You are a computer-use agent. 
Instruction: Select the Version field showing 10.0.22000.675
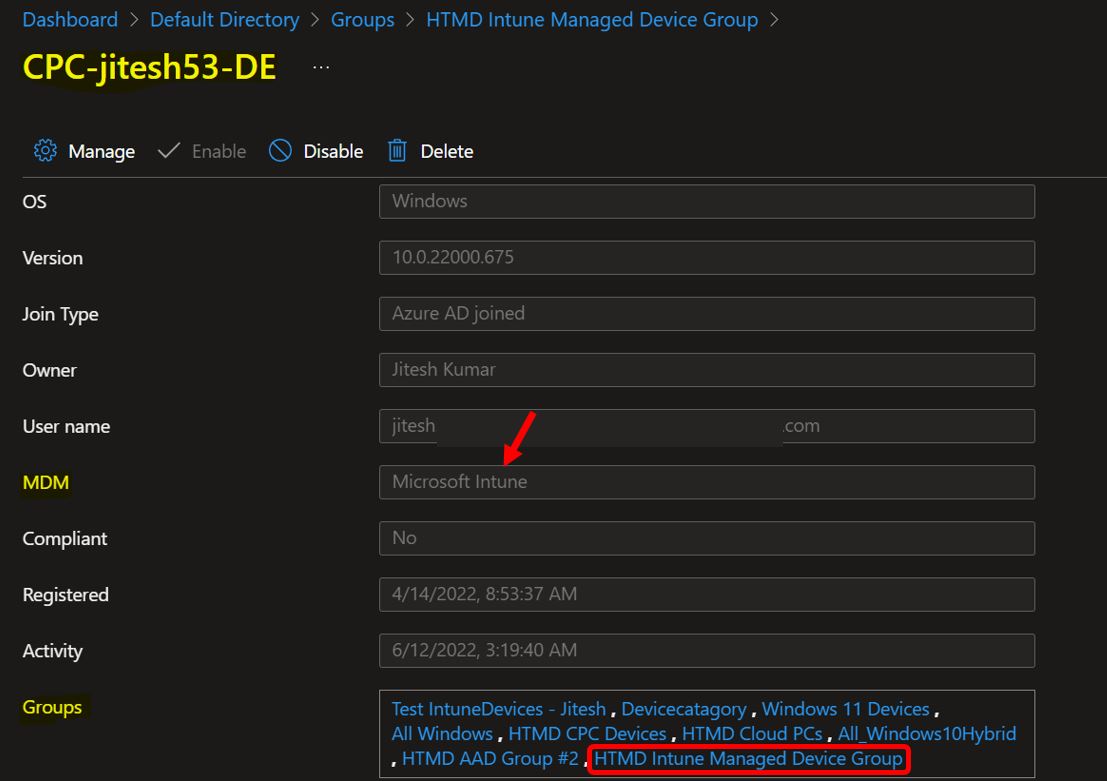pos(706,257)
